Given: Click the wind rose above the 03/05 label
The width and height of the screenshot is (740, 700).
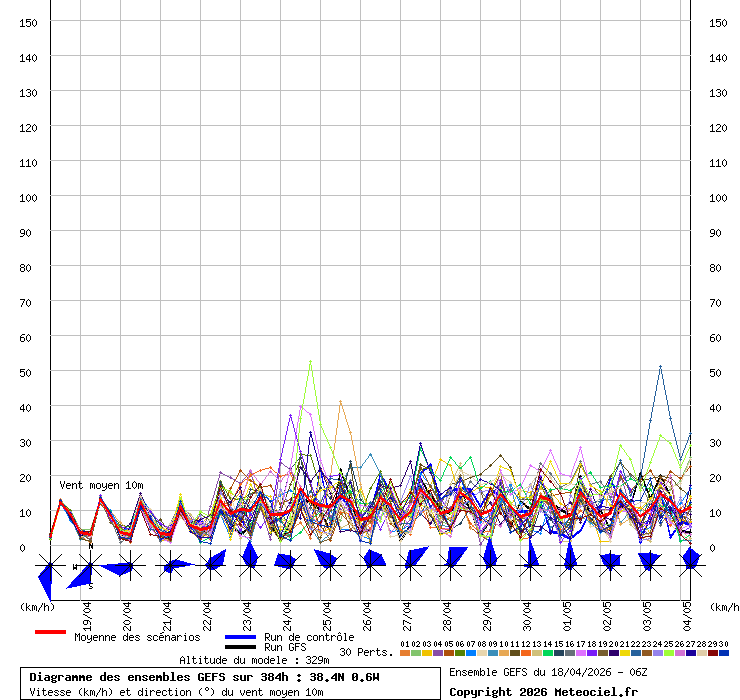Looking at the screenshot, I should point(649,566).
